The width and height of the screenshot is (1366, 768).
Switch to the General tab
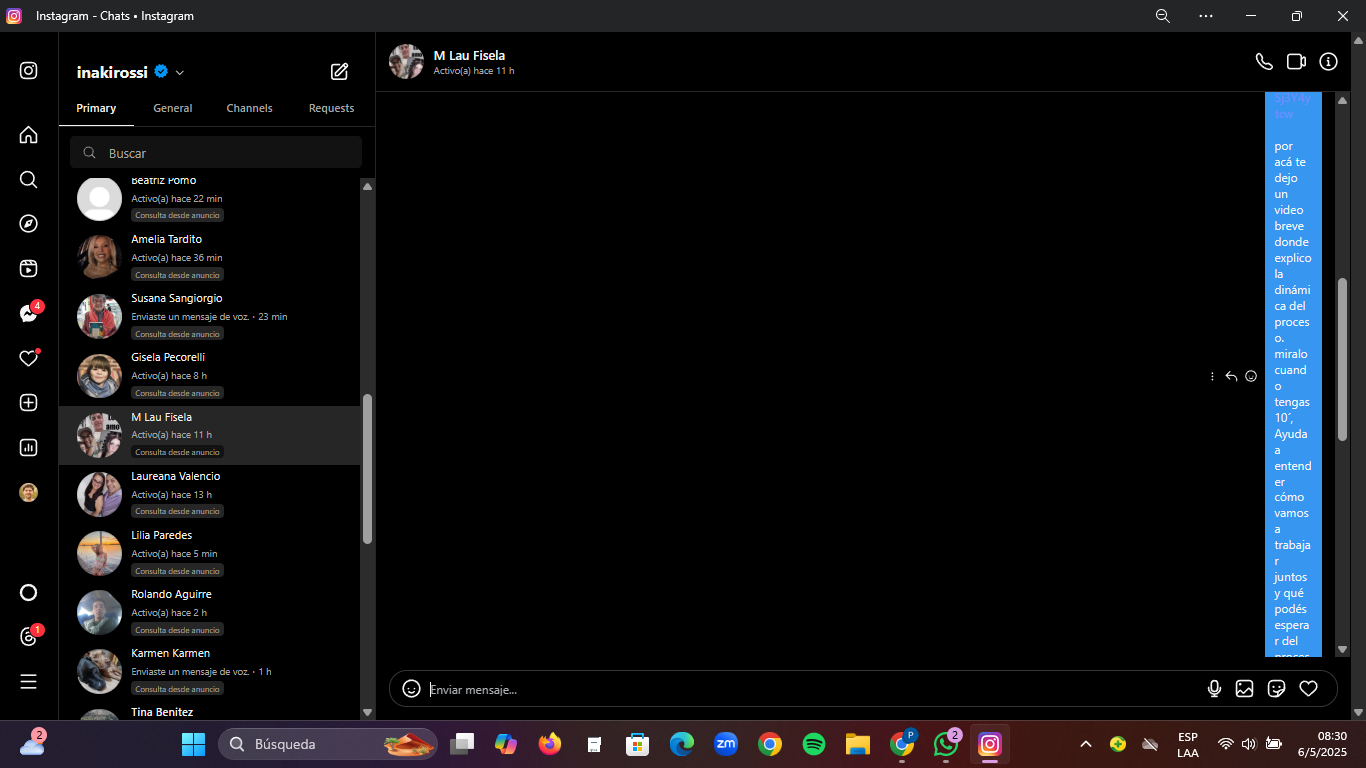coord(173,108)
